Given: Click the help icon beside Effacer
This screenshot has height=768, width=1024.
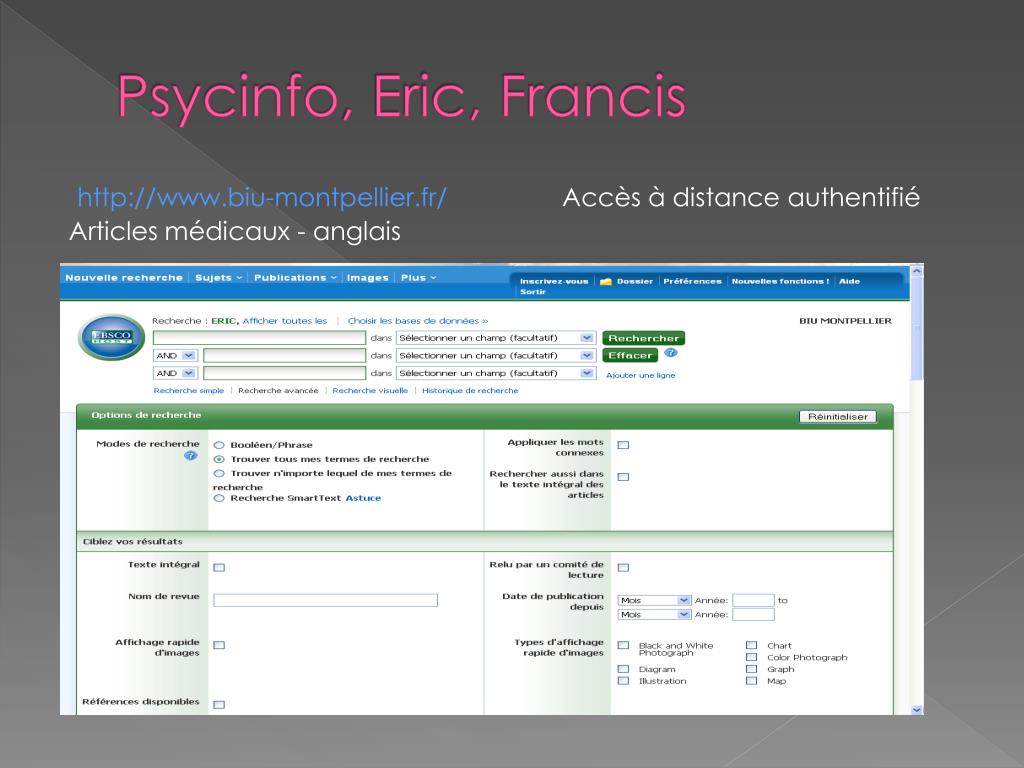Looking at the screenshot, I should tap(671, 353).
